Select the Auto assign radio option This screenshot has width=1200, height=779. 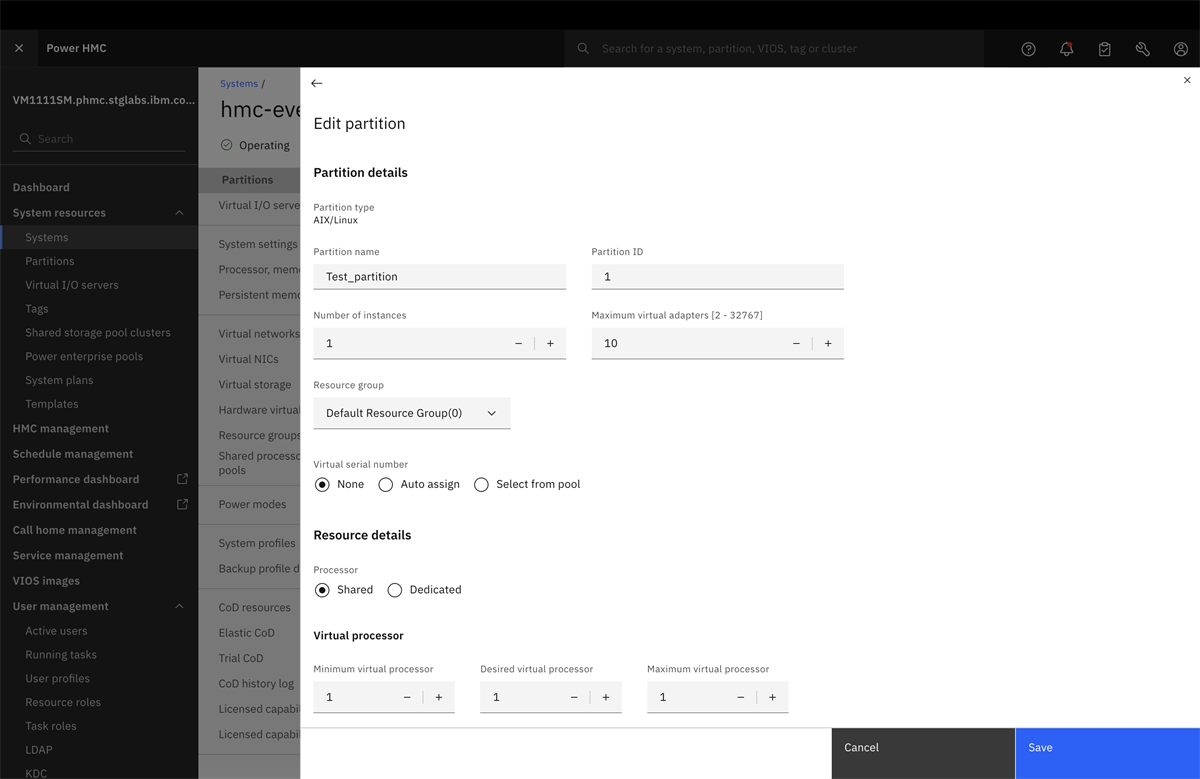pyautogui.click(x=419, y=484)
